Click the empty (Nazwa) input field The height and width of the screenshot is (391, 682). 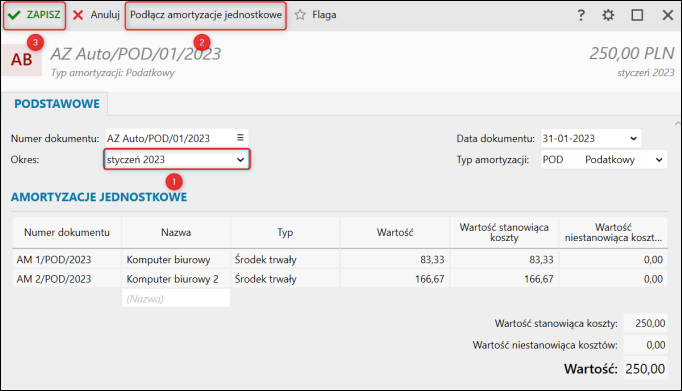point(176,298)
